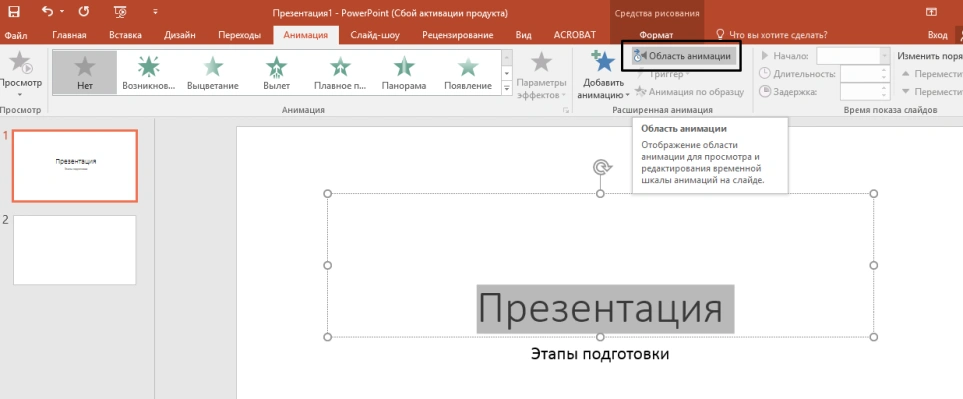Select the Анимация tab
The width and height of the screenshot is (963, 399).
pos(306,35)
